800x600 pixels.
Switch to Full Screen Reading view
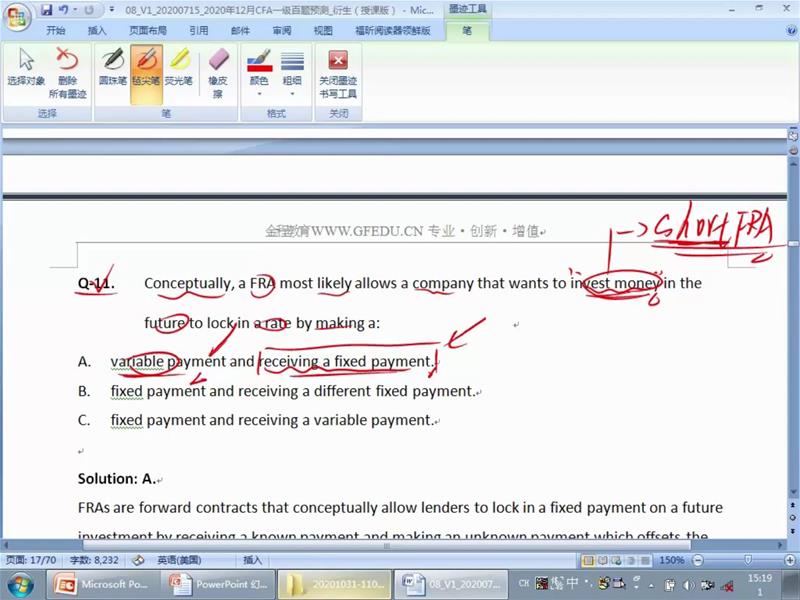[603, 561]
